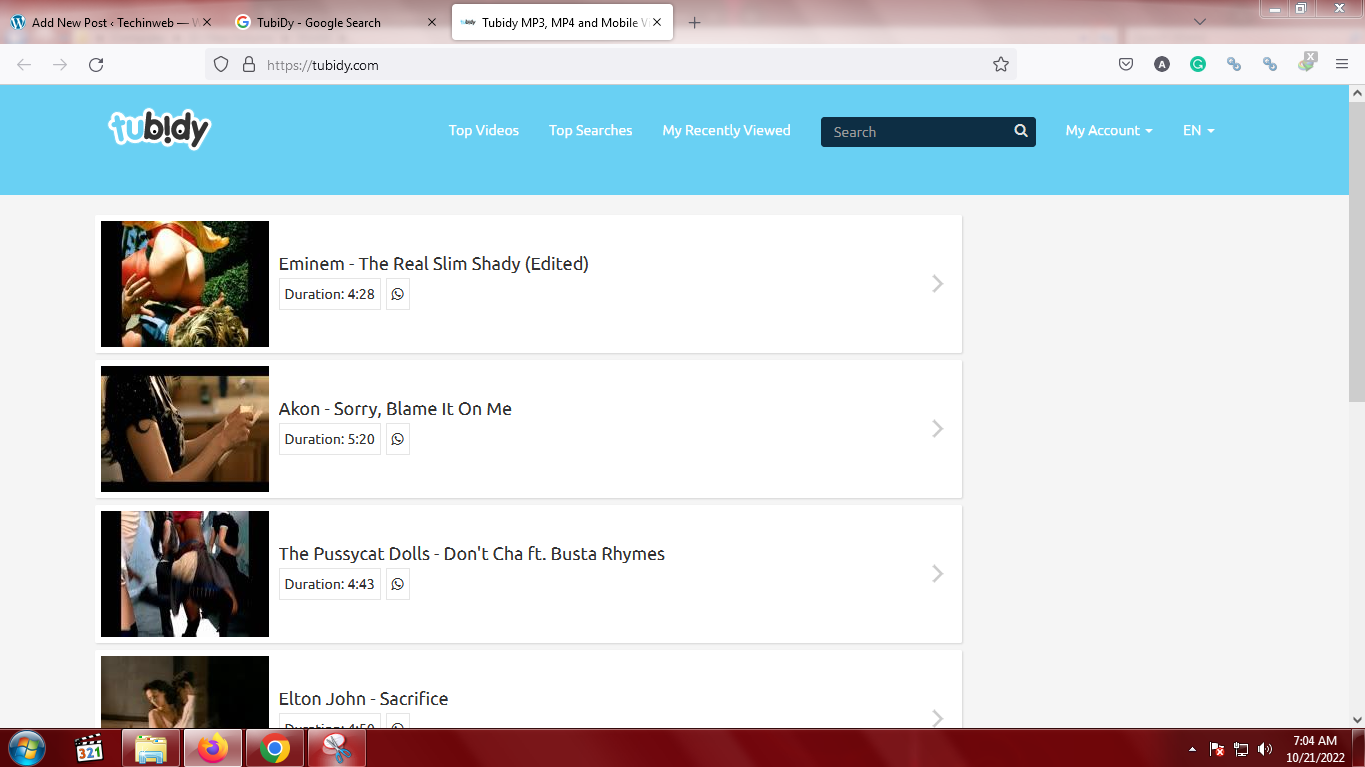The image size is (1365, 767).
Task: Share Akon video via WhatsApp icon
Action: [398, 439]
